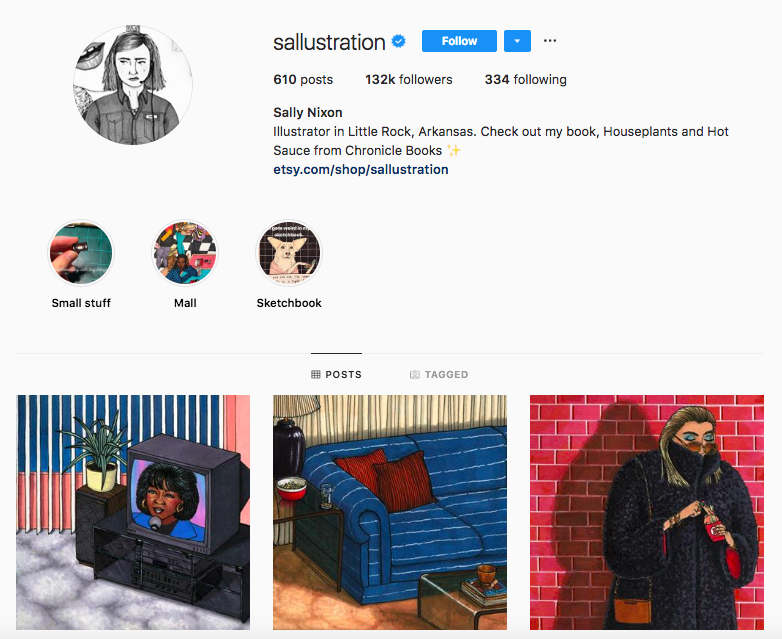Open the TV illustration post
The width and height of the screenshot is (782, 639).
[133, 512]
